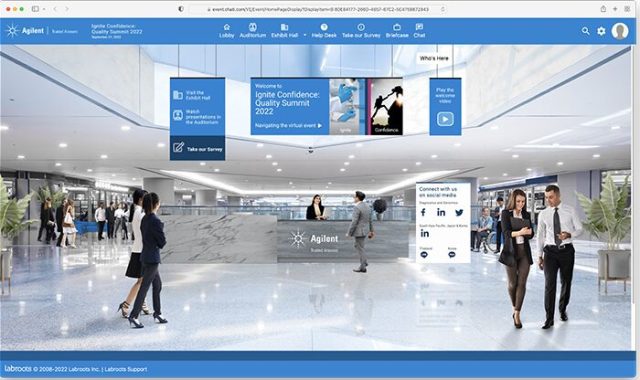Open Exhibit Hall in the navigation bar
This screenshot has width=640, height=380.
pos(284,31)
